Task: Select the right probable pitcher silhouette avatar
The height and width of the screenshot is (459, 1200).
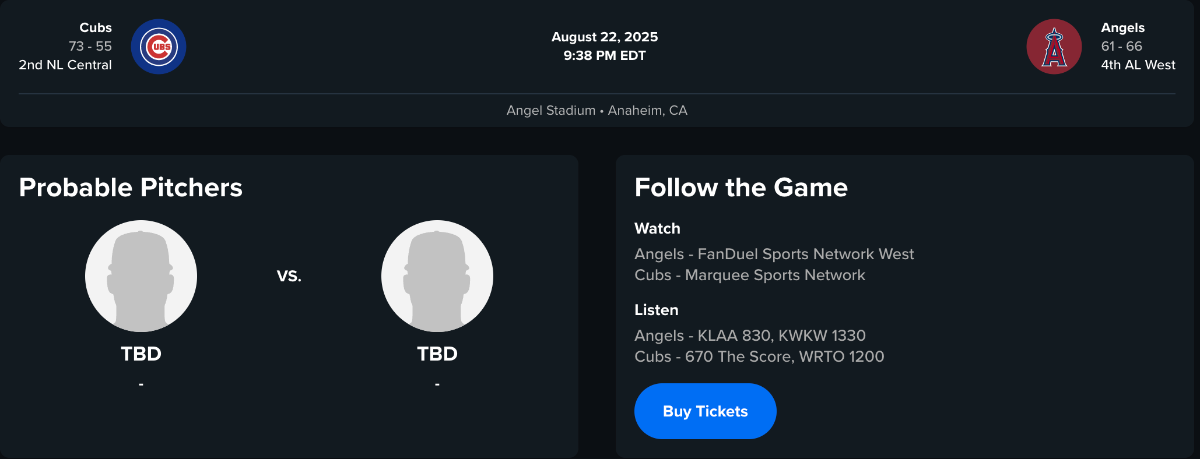Action: (437, 276)
